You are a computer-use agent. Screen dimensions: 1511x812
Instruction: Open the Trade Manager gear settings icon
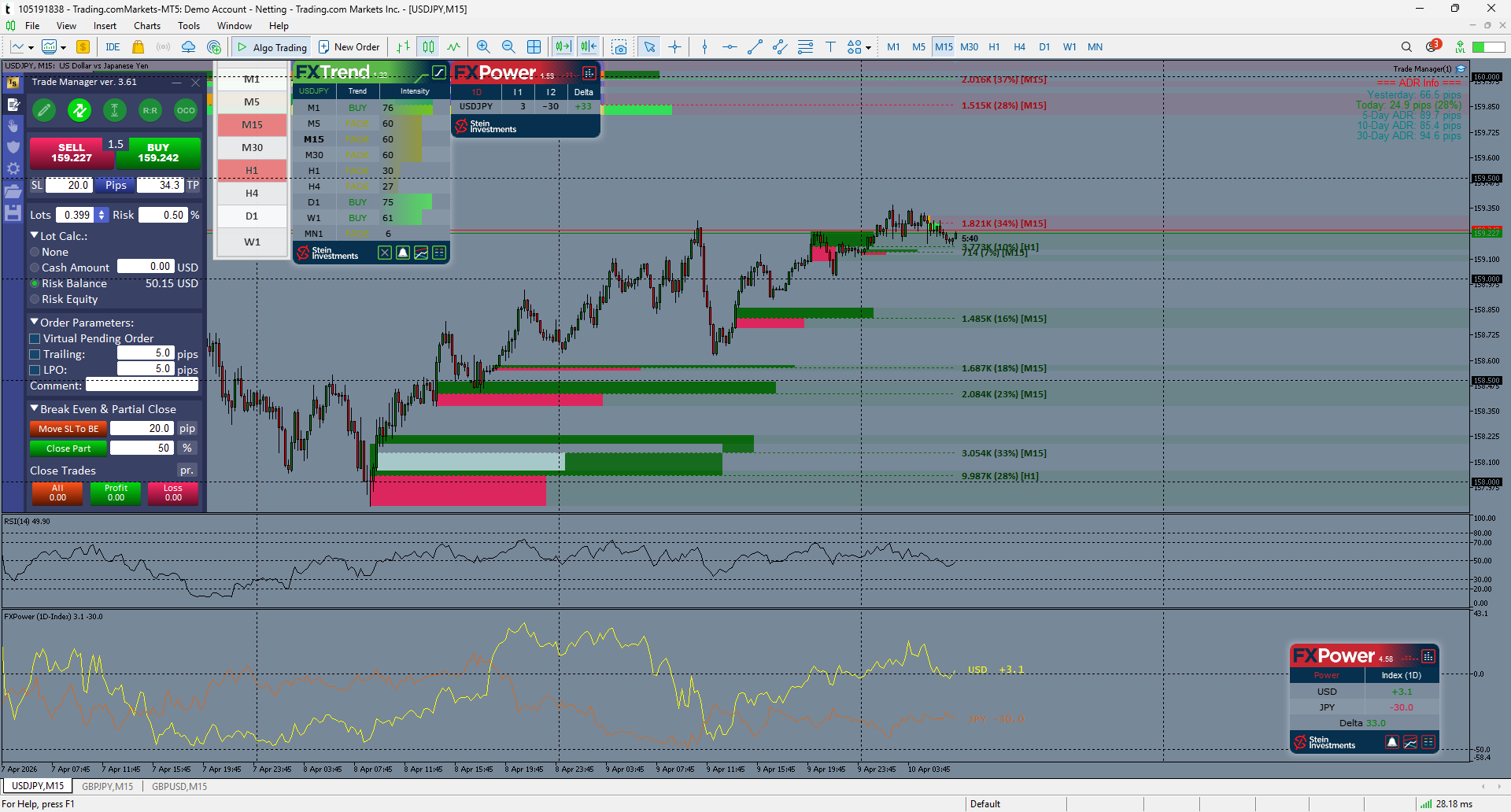pos(13,168)
